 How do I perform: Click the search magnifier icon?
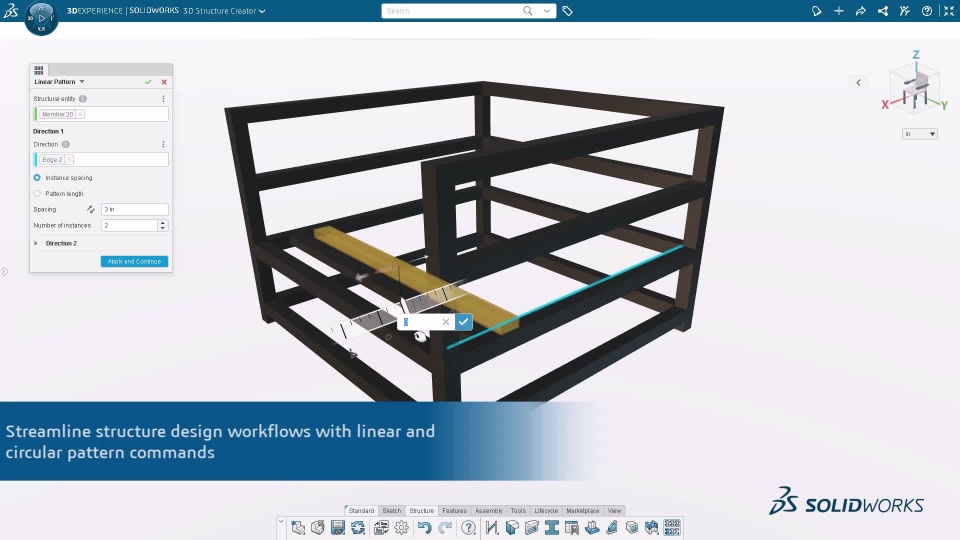(x=528, y=11)
